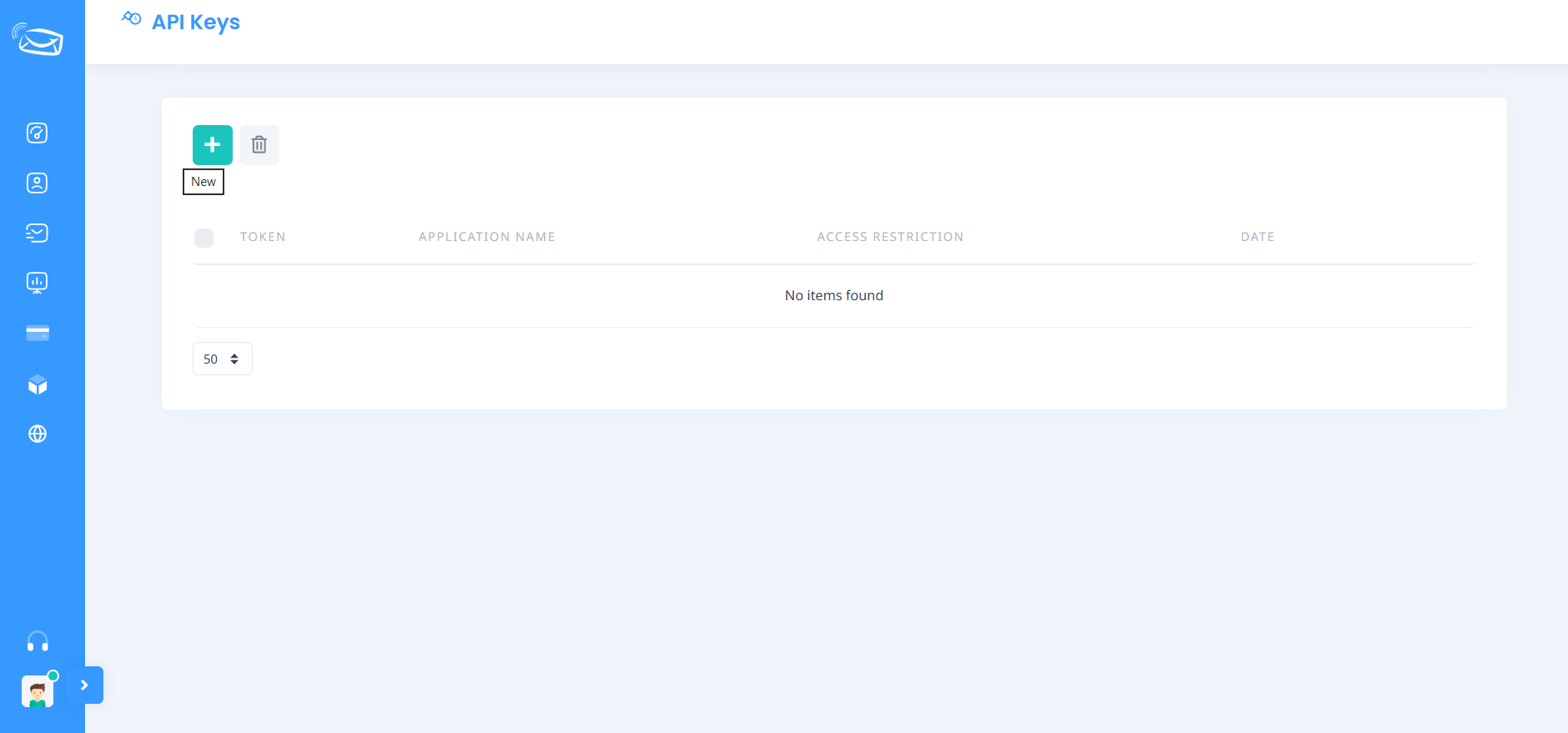Click the trash delete button
Screen dimensions: 1568x733
click(259, 145)
